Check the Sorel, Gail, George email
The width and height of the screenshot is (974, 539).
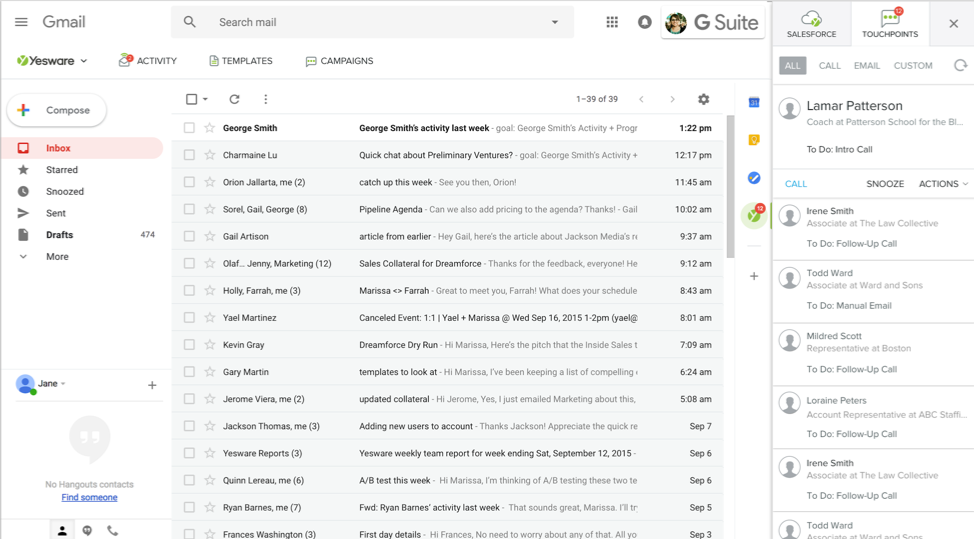(189, 209)
